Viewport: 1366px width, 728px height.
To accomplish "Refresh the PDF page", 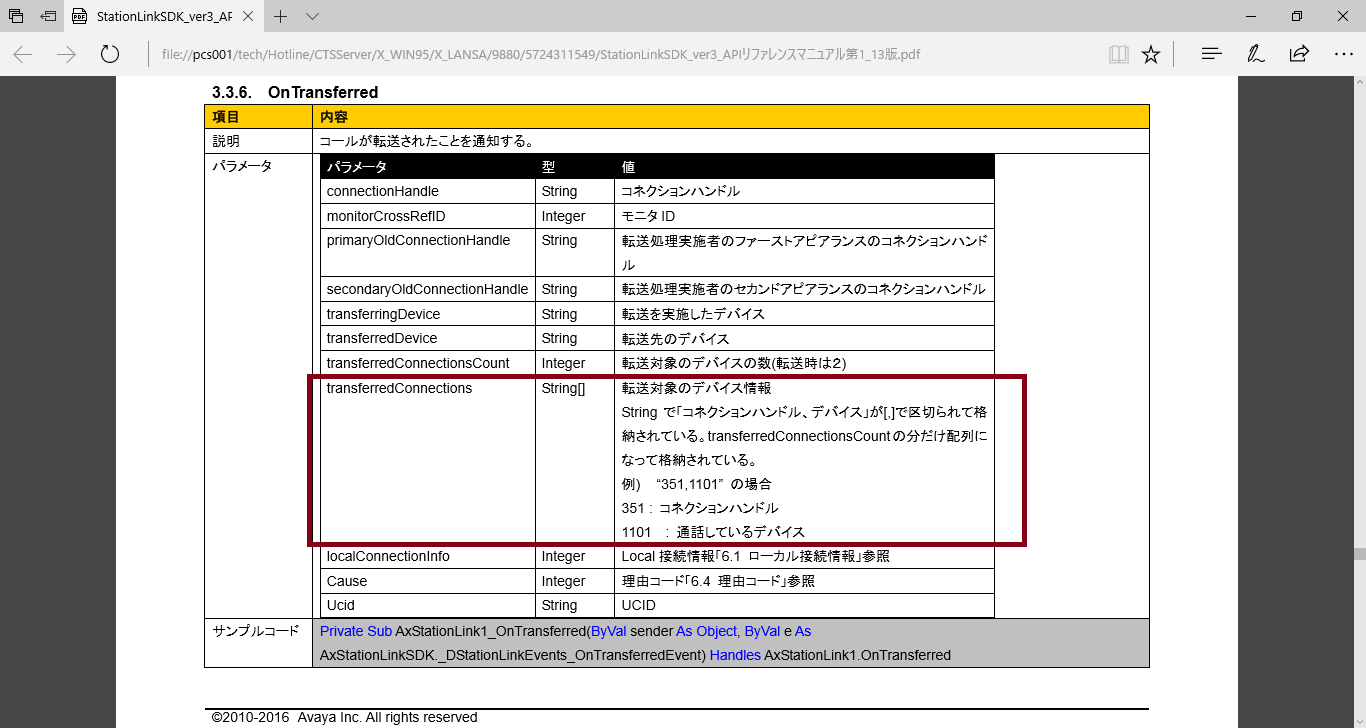I will 110,54.
